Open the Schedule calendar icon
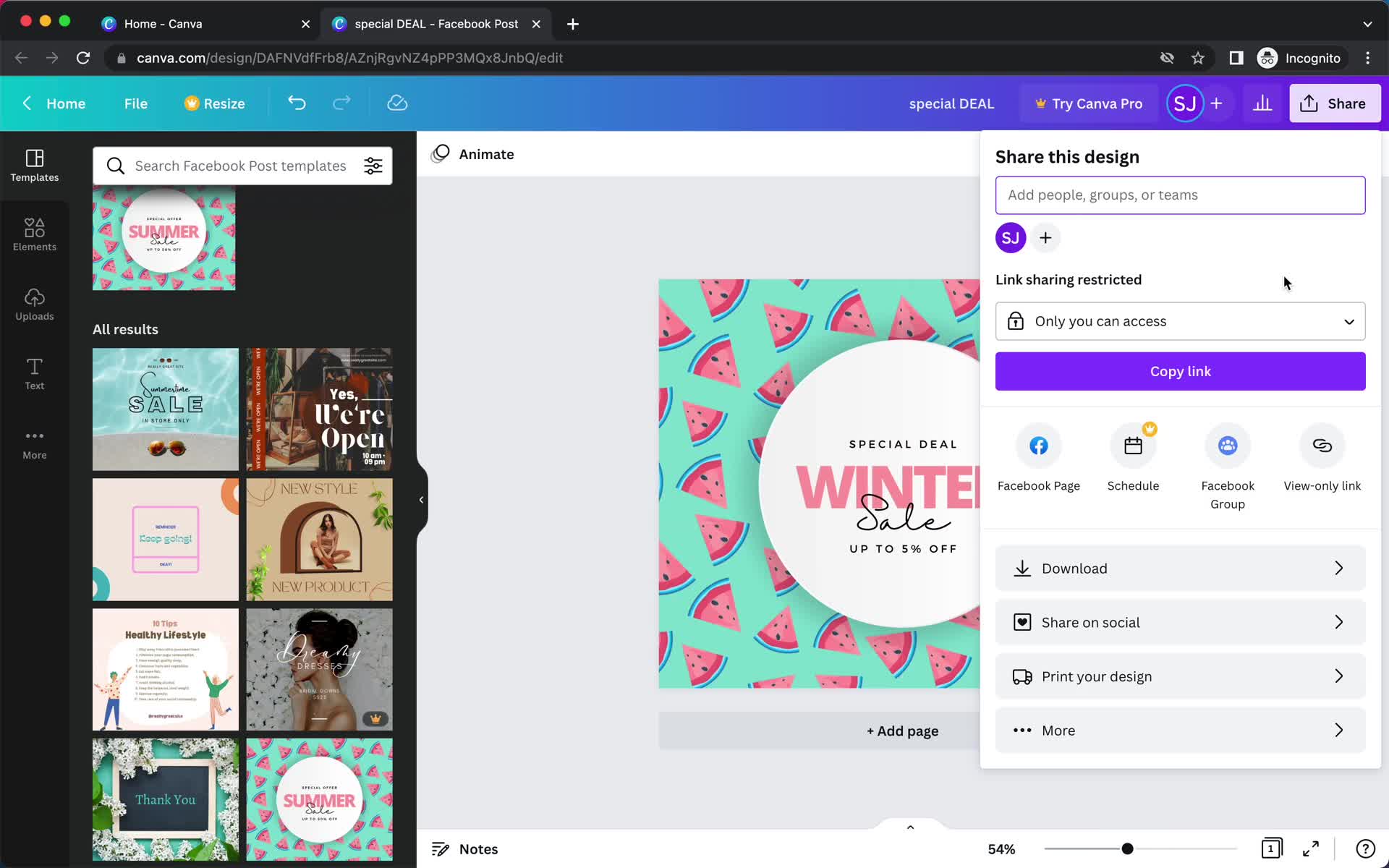Viewport: 1389px width, 868px height. tap(1133, 446)
